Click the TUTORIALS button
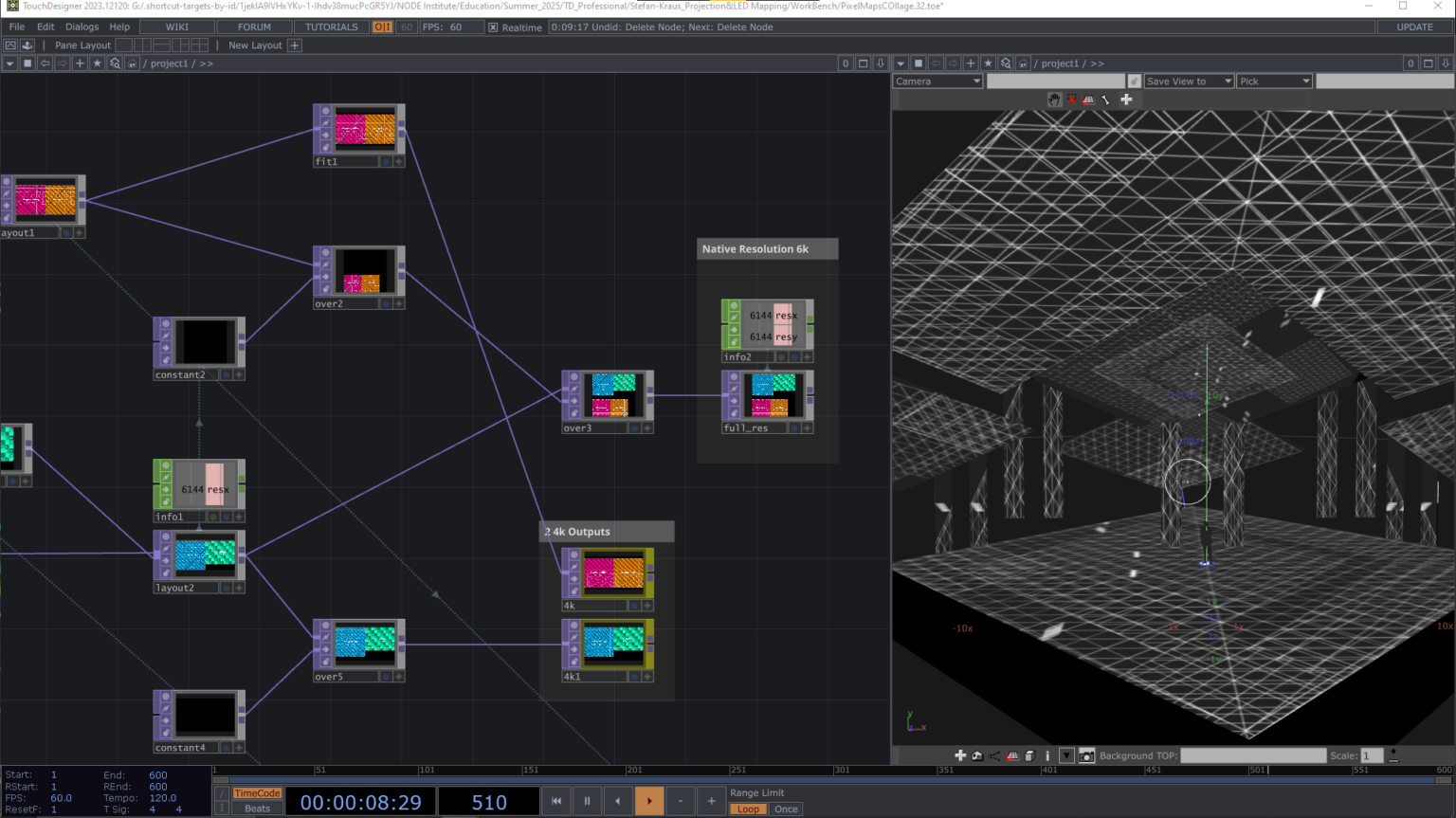This screenshot has height=818, width=1456. (x=331, y=27)
